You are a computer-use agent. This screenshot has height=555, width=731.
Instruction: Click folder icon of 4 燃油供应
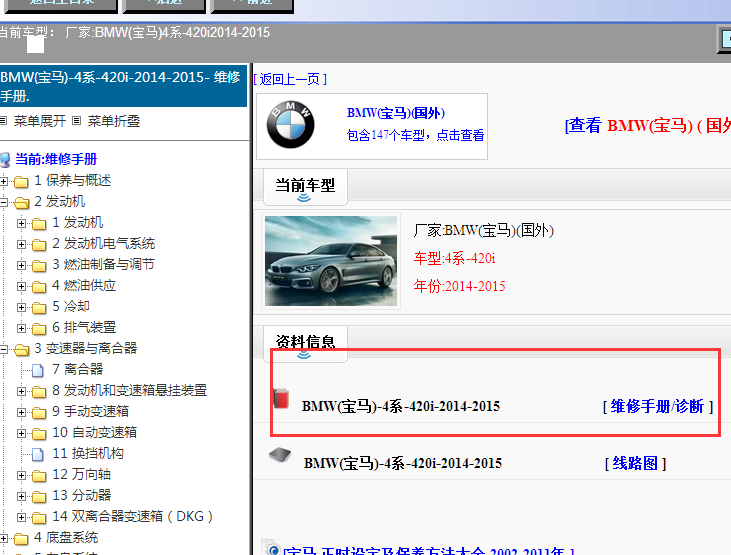coord(39,286)
